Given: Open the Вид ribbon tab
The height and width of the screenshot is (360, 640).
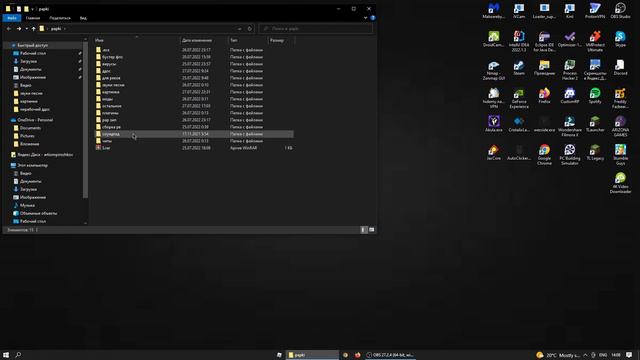Looking at the screenshot, I should click(x=83, y=18).
